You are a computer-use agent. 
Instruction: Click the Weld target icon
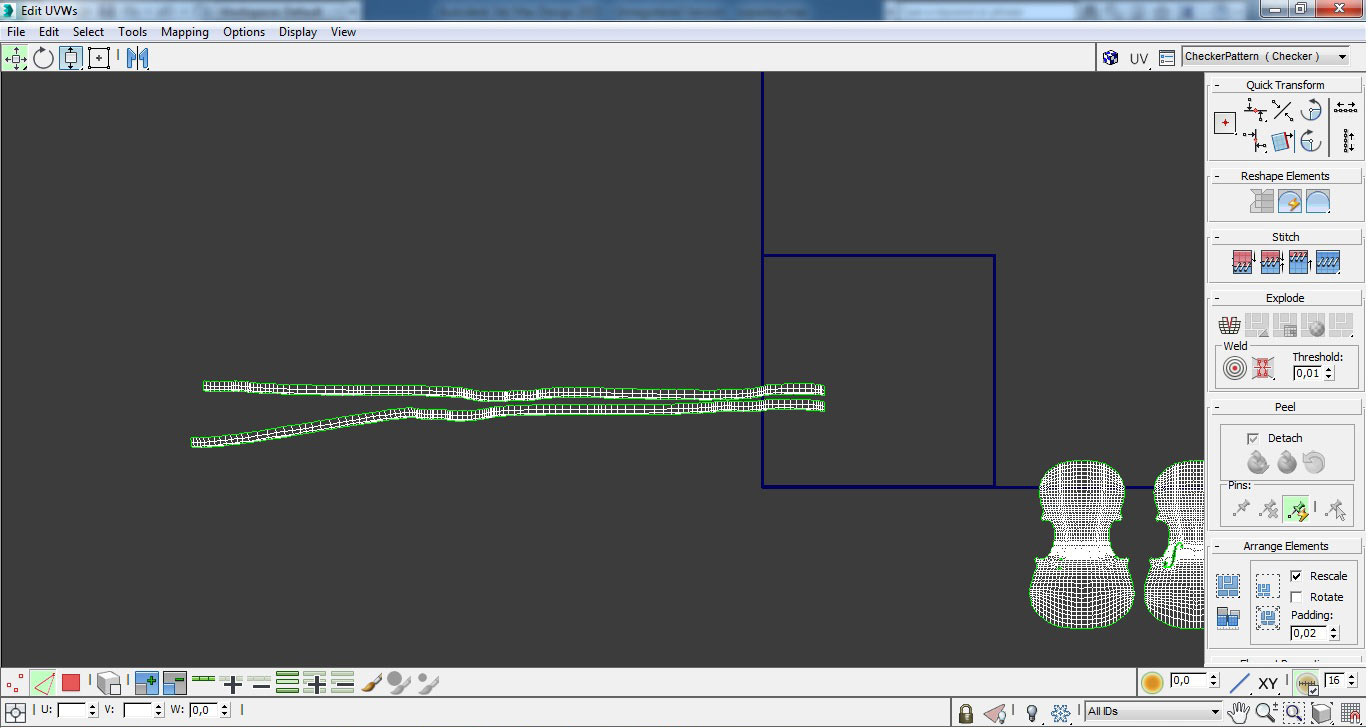(1235, 369)
